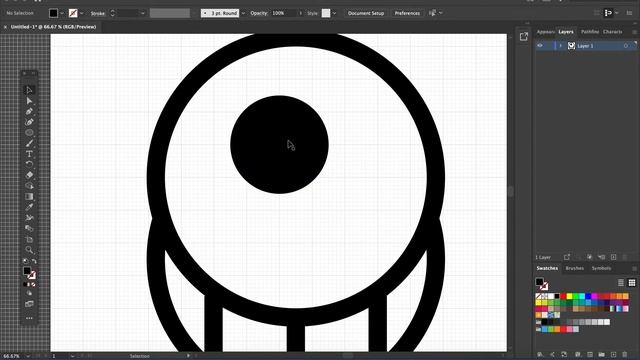Image resolution: width=640 pixels, height=360 pixels.
Task: Select the Gradient tool
Action: 29,196
